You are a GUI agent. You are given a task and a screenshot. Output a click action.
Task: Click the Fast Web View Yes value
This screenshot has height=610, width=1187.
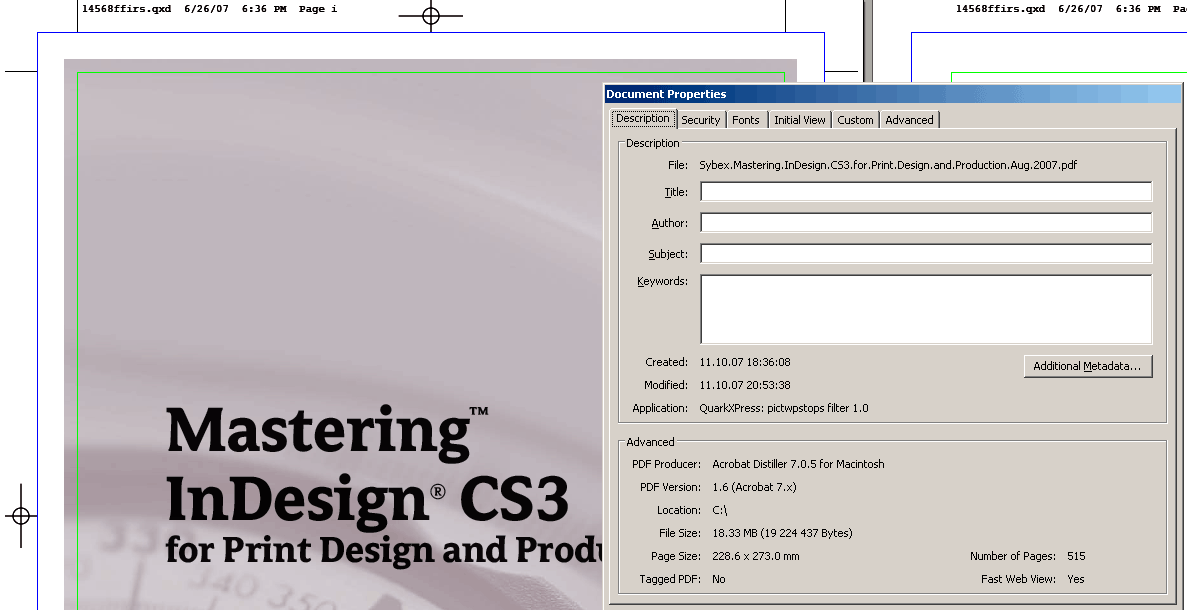[1076, 579]
